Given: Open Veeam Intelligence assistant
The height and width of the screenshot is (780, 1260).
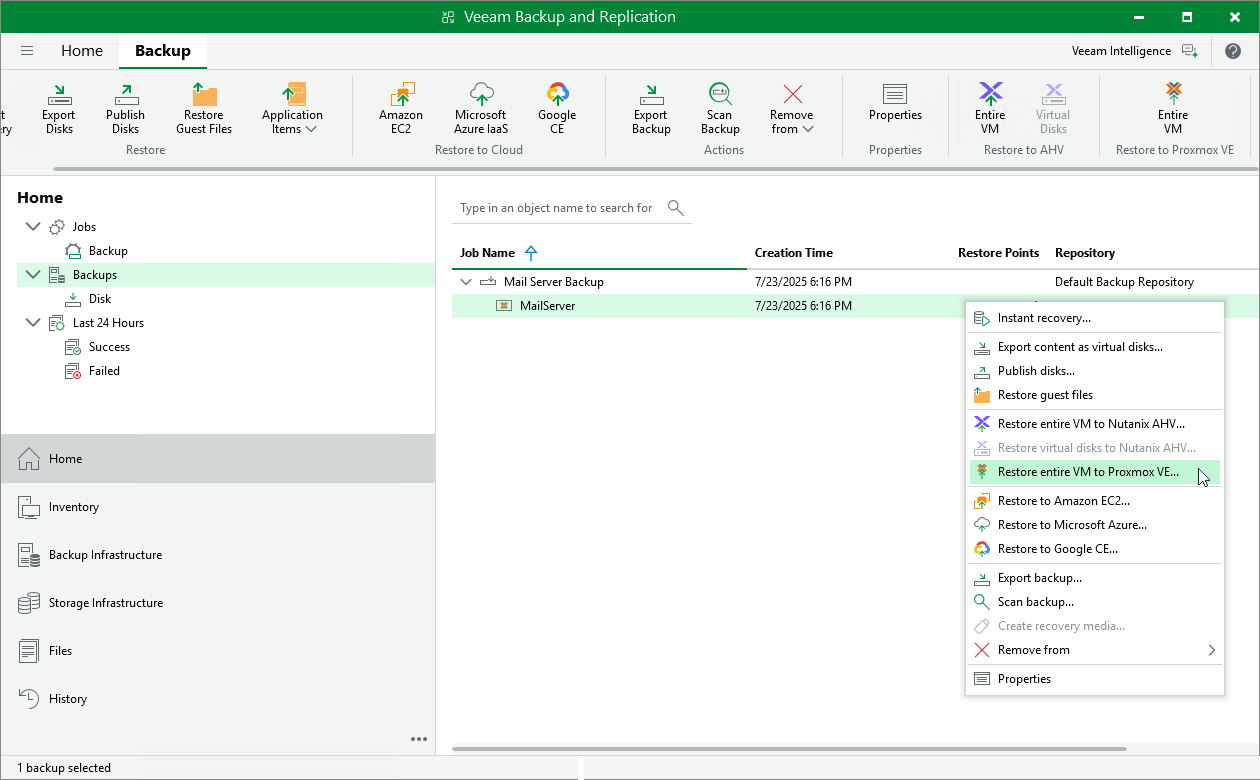Looking at the screenshot, I should tap(1134, 51).
